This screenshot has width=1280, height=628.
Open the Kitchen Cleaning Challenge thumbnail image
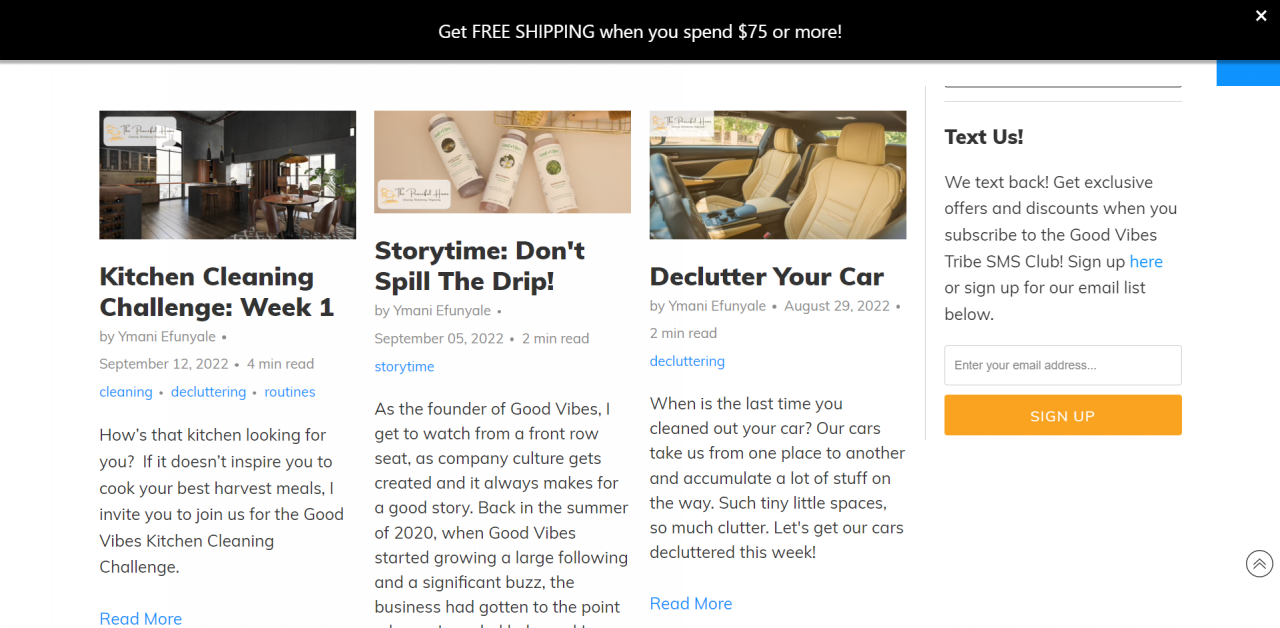tap(227, 175)
